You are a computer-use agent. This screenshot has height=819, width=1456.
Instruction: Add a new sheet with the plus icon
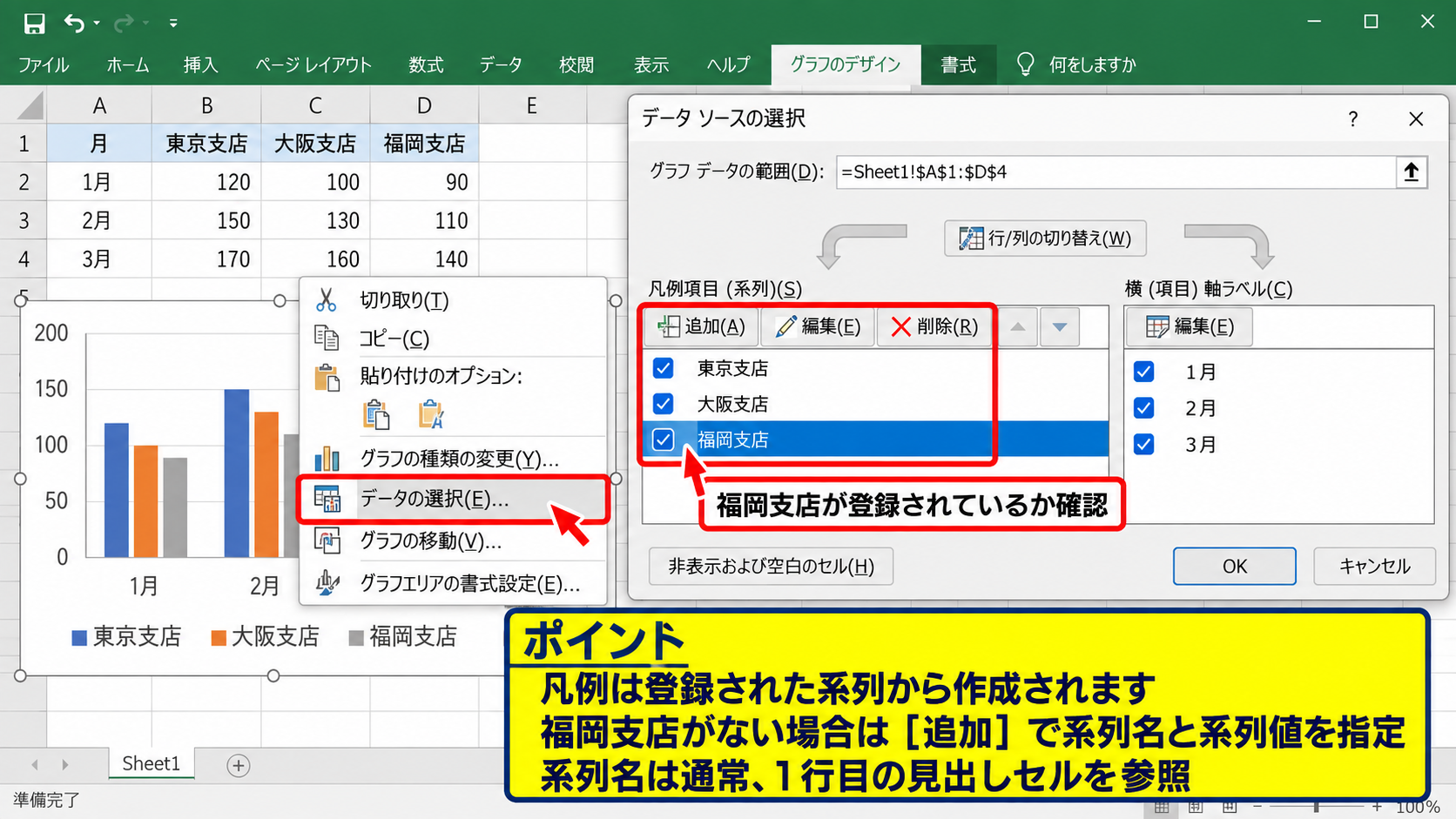[x=238, y=765]
